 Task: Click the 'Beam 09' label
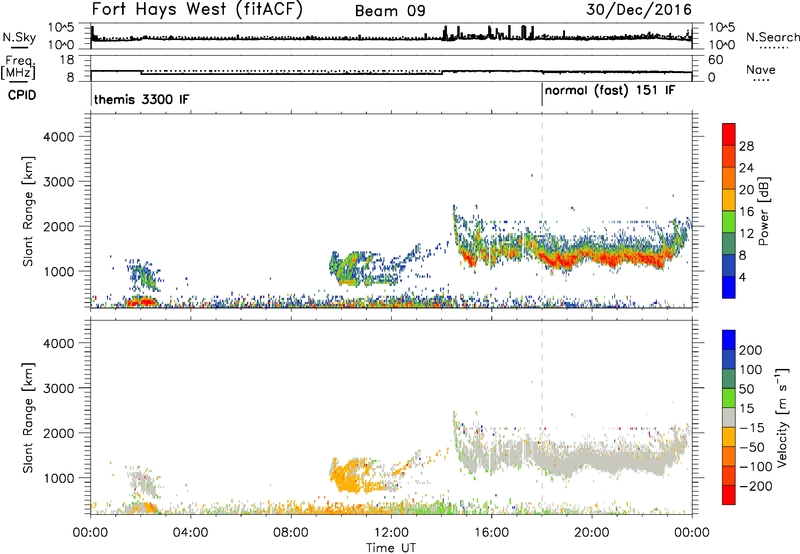pos(390,11)
